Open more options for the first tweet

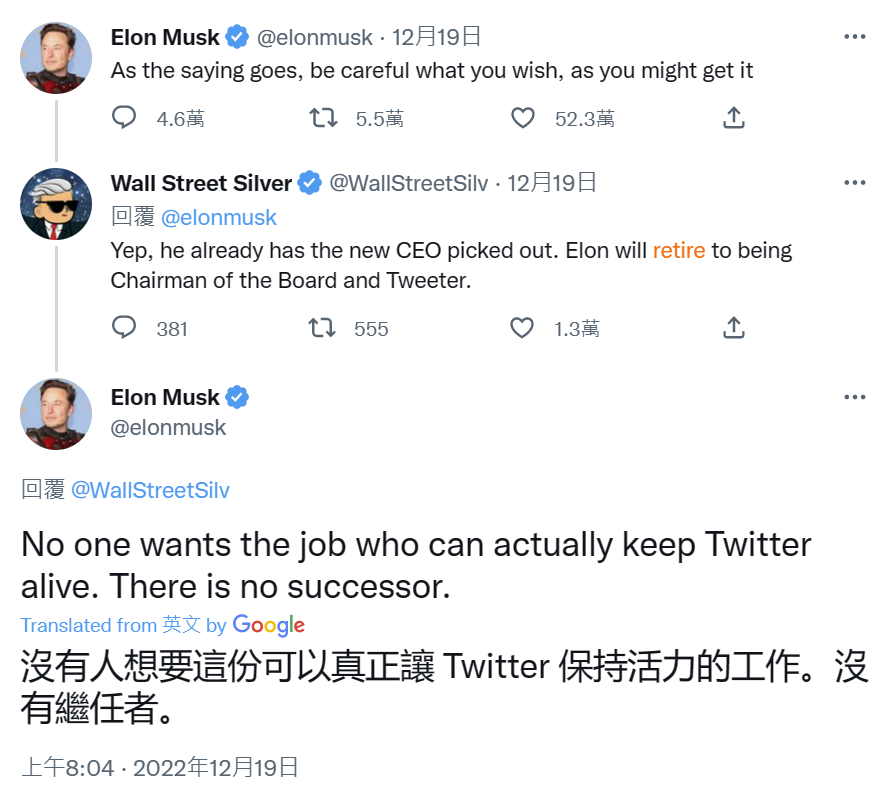(854, 37)
